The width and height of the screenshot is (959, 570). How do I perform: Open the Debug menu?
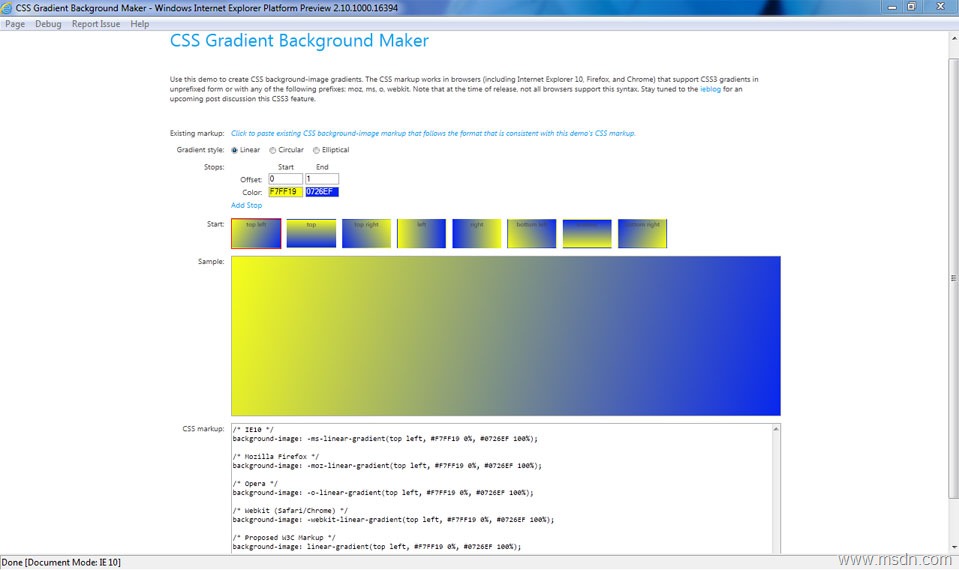pos(48,24)
